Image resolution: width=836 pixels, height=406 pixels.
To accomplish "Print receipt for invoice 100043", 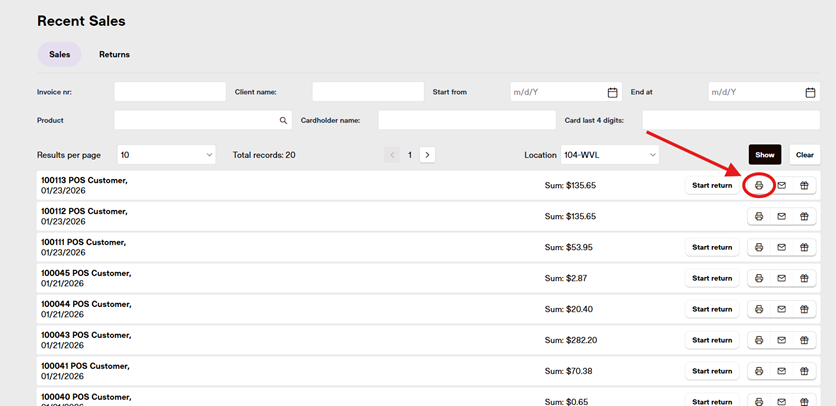I will (759, 340).
